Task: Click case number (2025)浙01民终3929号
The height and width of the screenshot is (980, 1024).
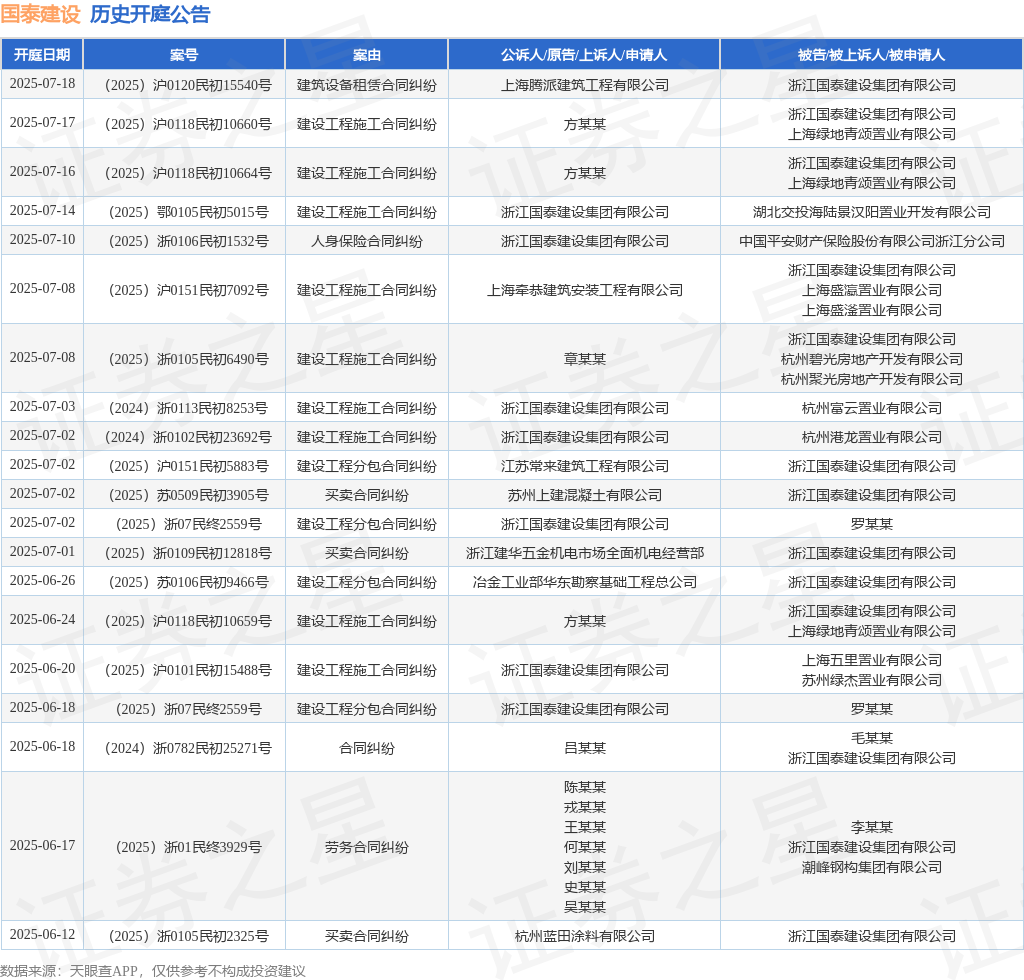Action: [188, 847]
